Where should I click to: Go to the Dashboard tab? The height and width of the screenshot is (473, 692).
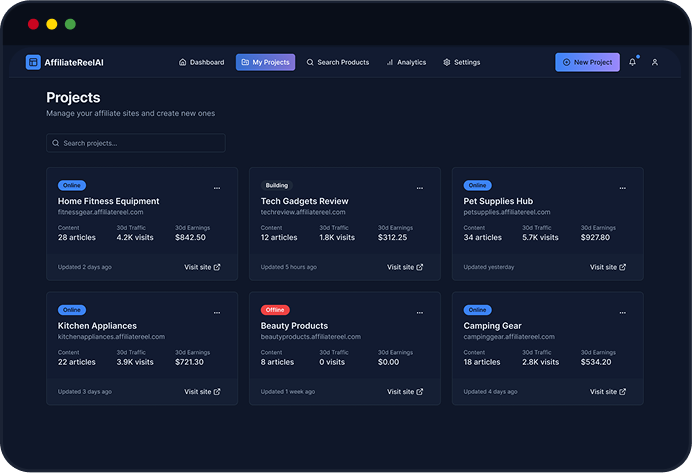click(201, 62)
